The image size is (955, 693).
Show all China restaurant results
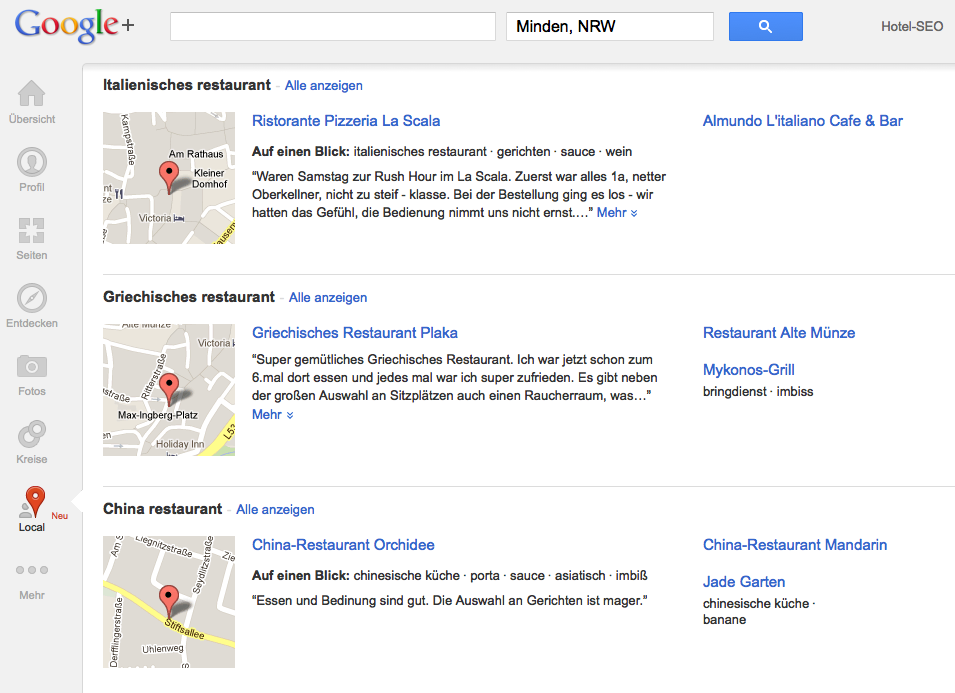pos(275,510)
